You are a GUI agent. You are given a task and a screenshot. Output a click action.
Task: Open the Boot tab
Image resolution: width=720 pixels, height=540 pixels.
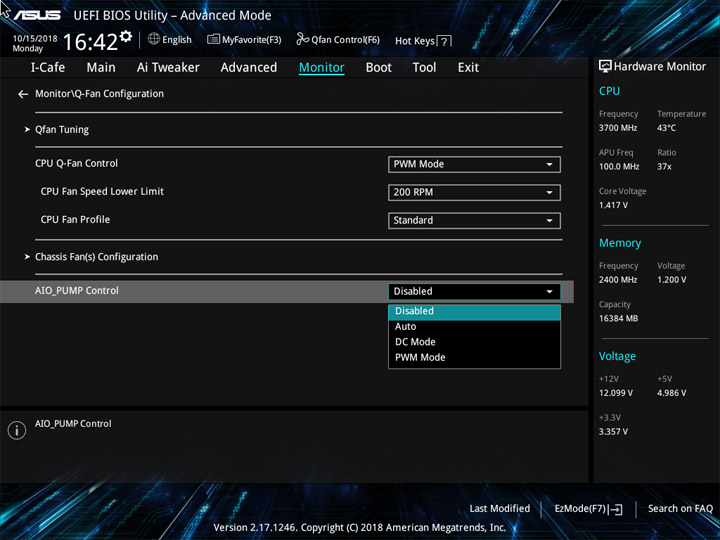tap(379, 68)
